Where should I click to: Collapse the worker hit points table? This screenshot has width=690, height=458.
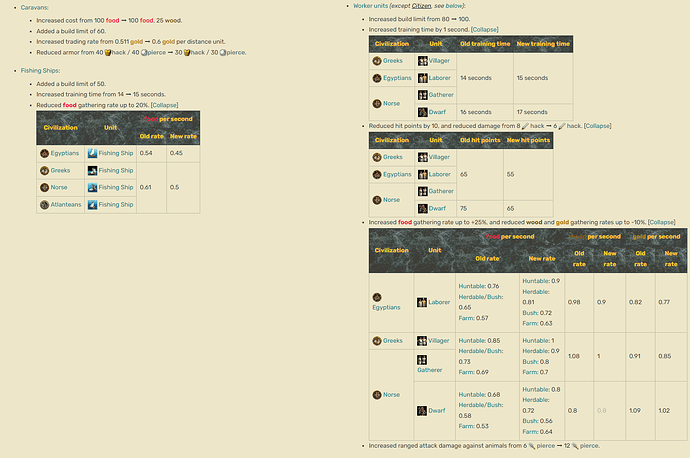pyautogui.click(x=596, y=126)
